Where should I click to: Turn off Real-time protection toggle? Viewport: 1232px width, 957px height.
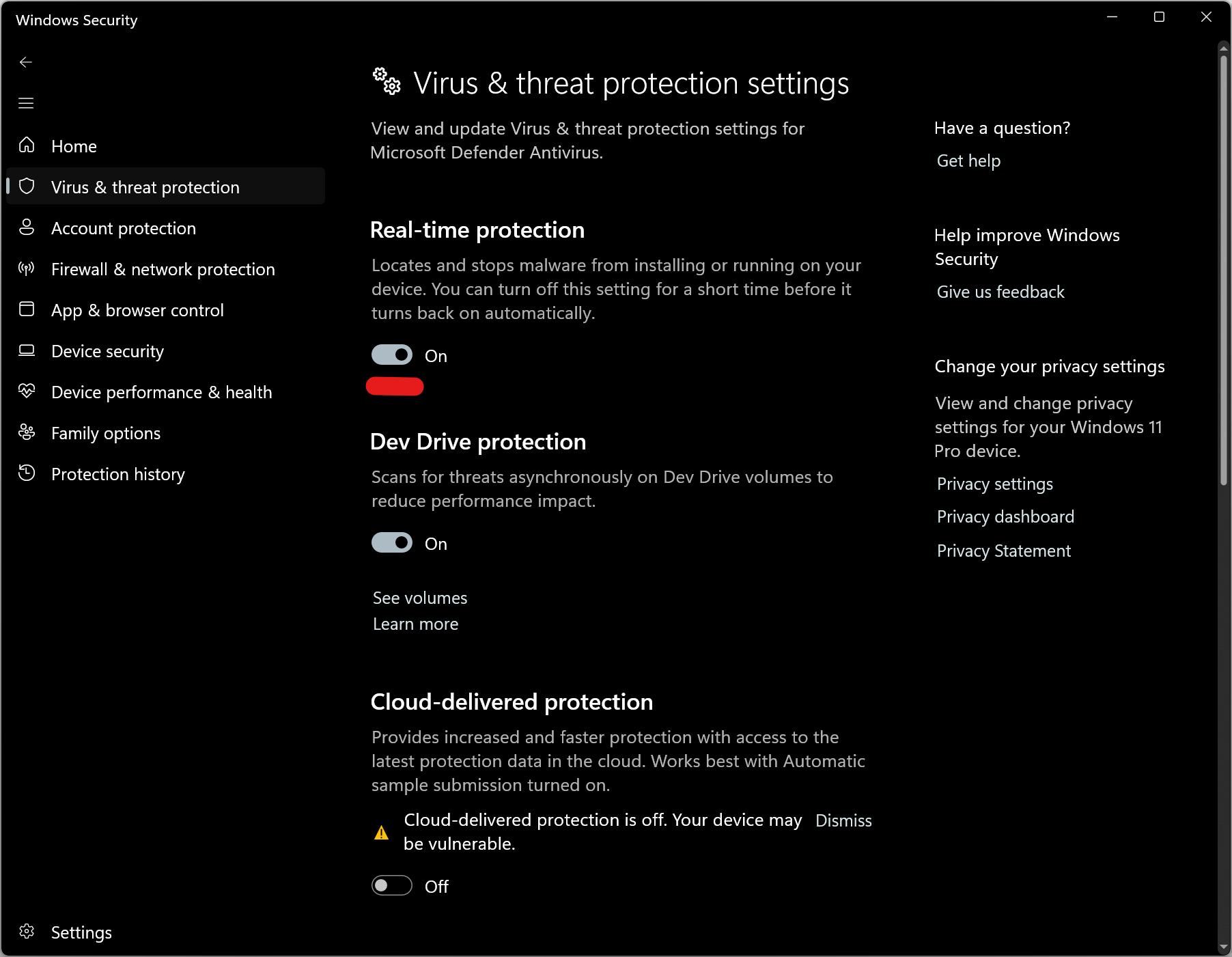tap(392, 355)
